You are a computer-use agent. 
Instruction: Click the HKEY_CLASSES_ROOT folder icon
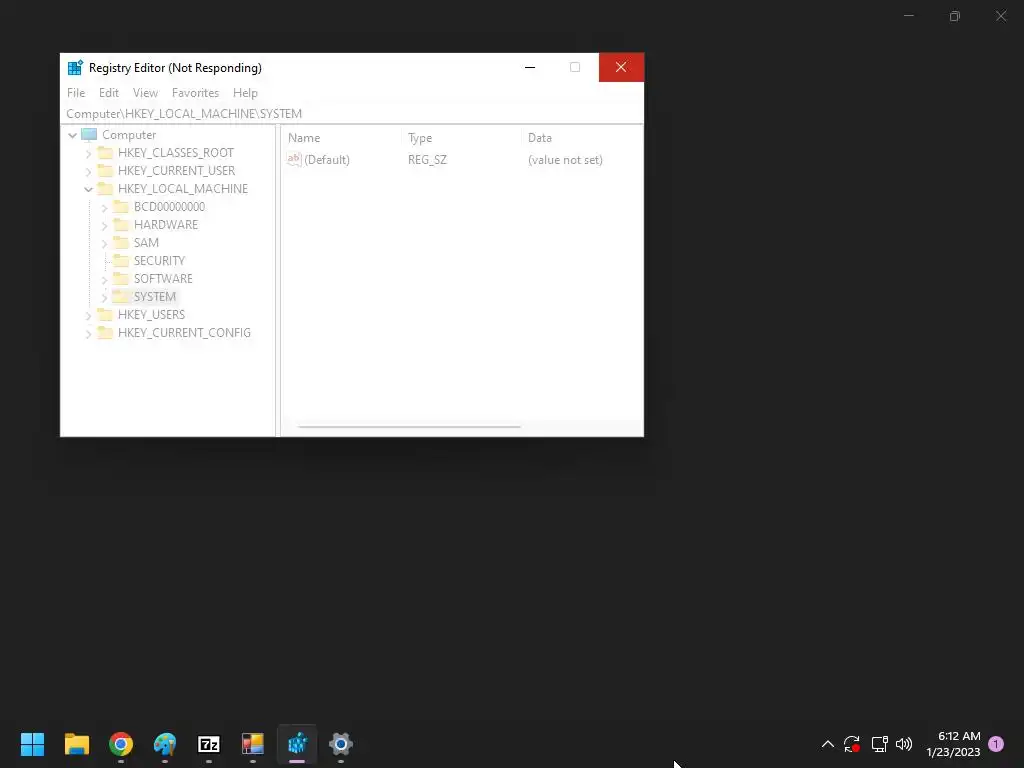pos(105,153)
